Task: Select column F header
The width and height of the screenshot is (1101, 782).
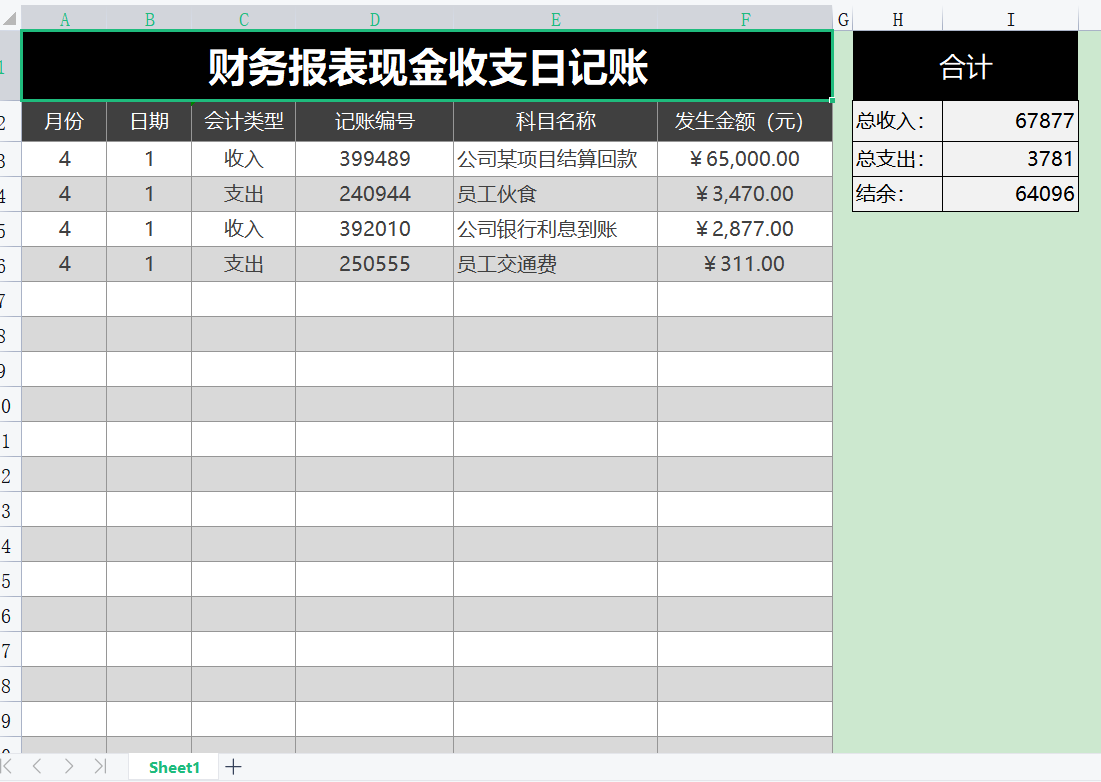Action: point(745,18)
